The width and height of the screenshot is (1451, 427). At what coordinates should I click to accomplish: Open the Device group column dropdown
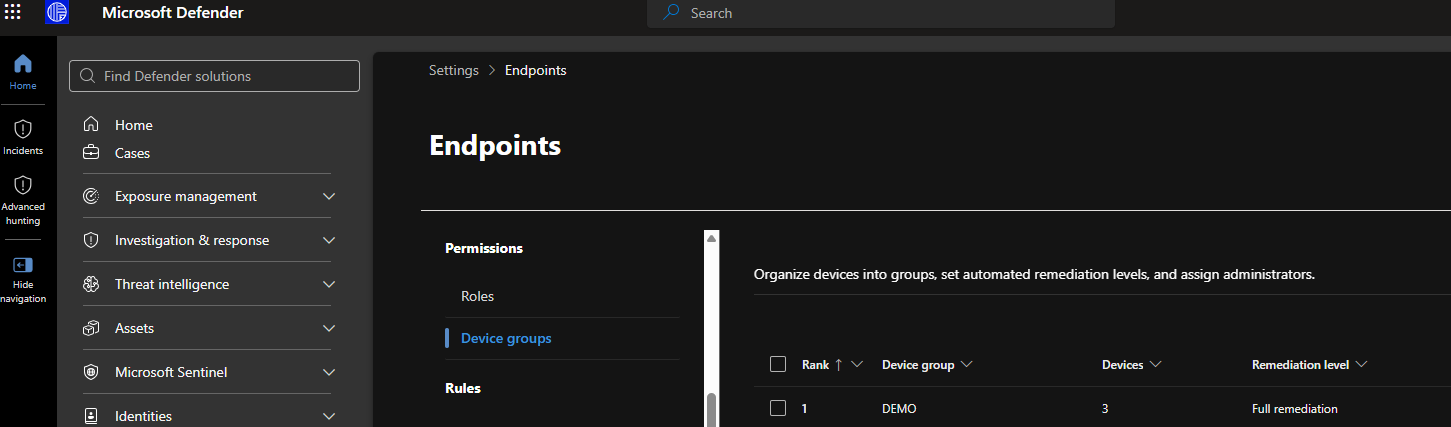(x=966, y=365)
